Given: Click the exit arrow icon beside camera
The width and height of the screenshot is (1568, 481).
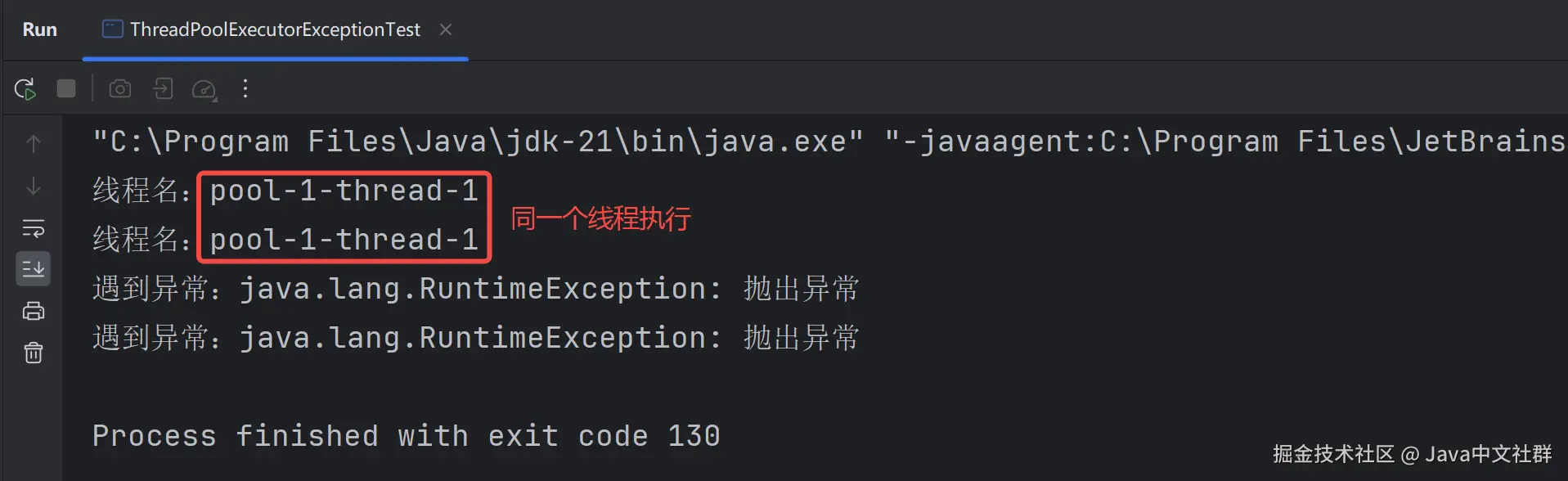Looking at the screenshot, I should tap(163, 88).
